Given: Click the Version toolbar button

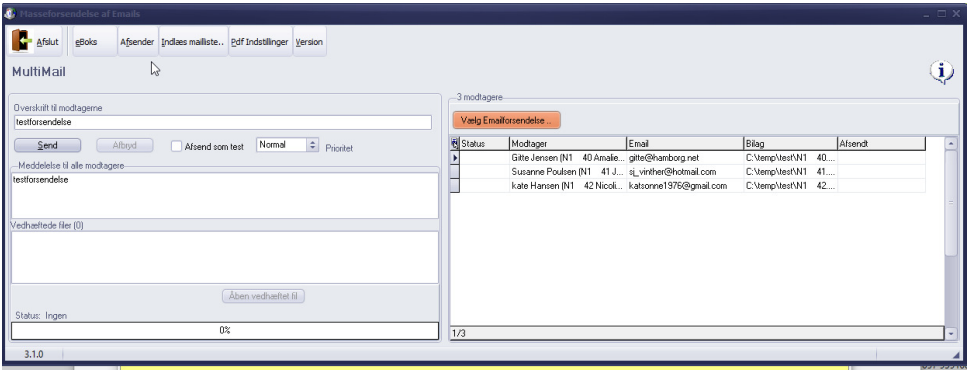Looking at the screenshot, I should [x=309, y=42].
